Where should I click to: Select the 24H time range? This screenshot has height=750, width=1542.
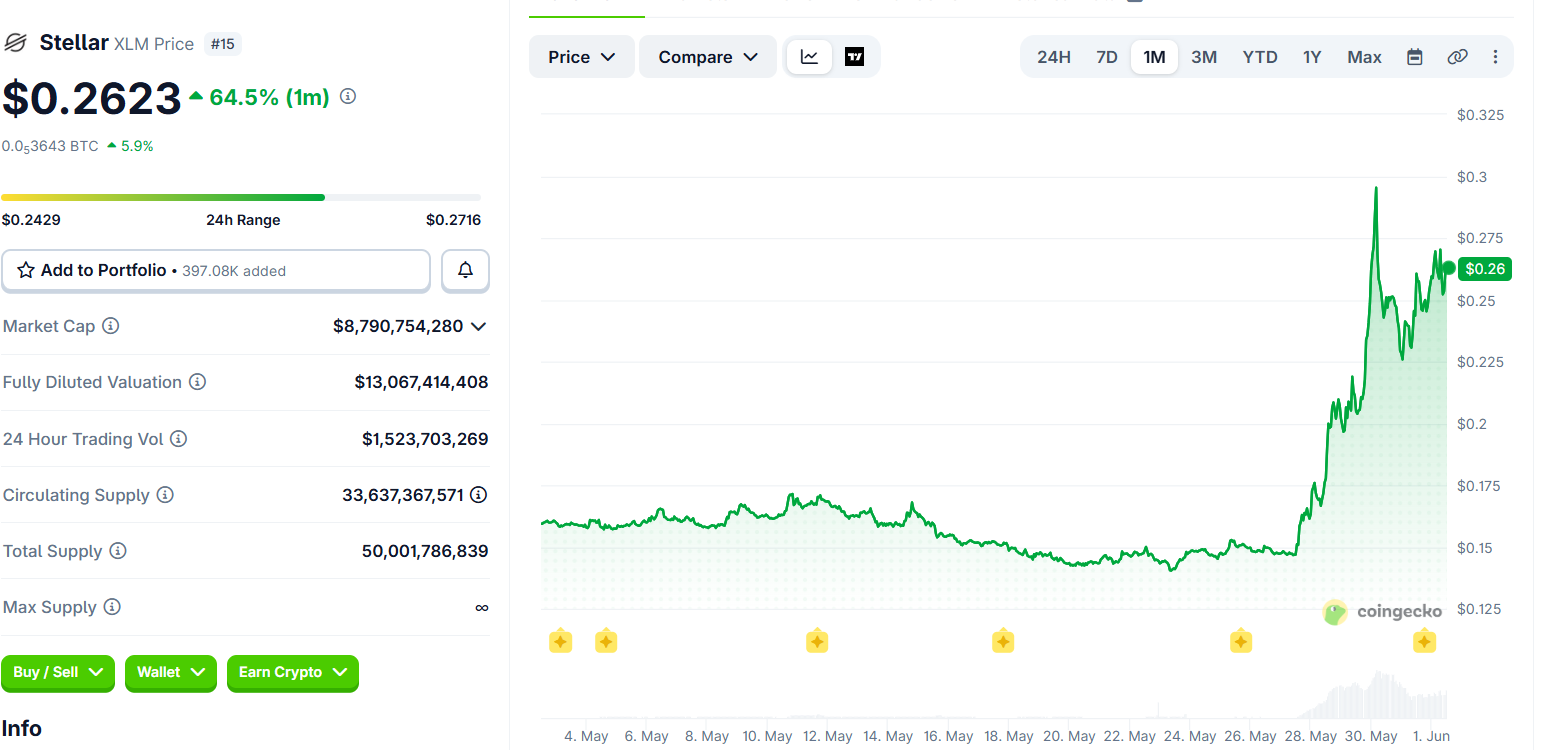point(1054,57)
